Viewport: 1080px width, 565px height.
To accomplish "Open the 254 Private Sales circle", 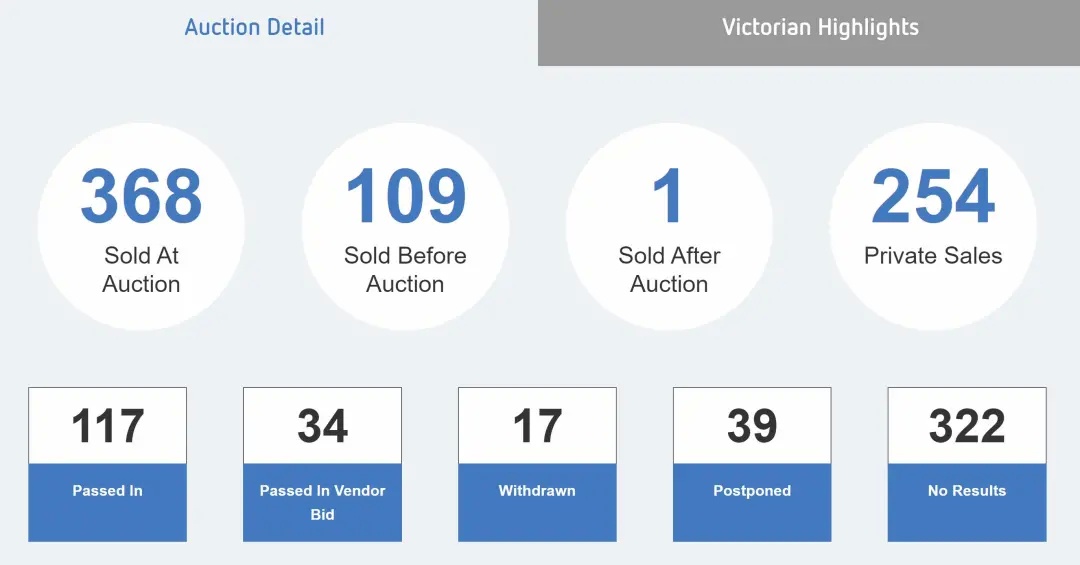I will click(933, 227).
